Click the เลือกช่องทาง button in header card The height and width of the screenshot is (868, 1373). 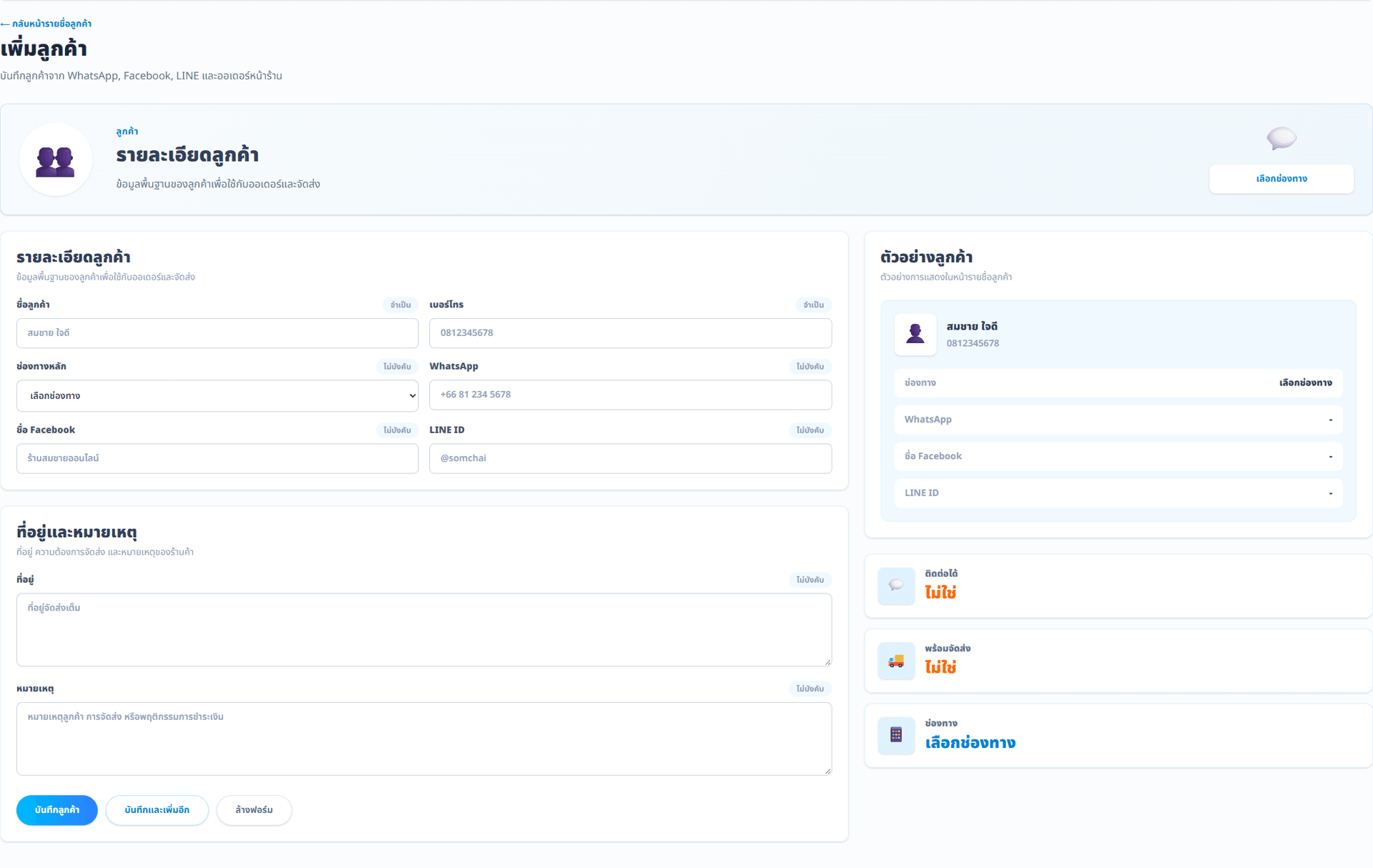coord(1281,179)
